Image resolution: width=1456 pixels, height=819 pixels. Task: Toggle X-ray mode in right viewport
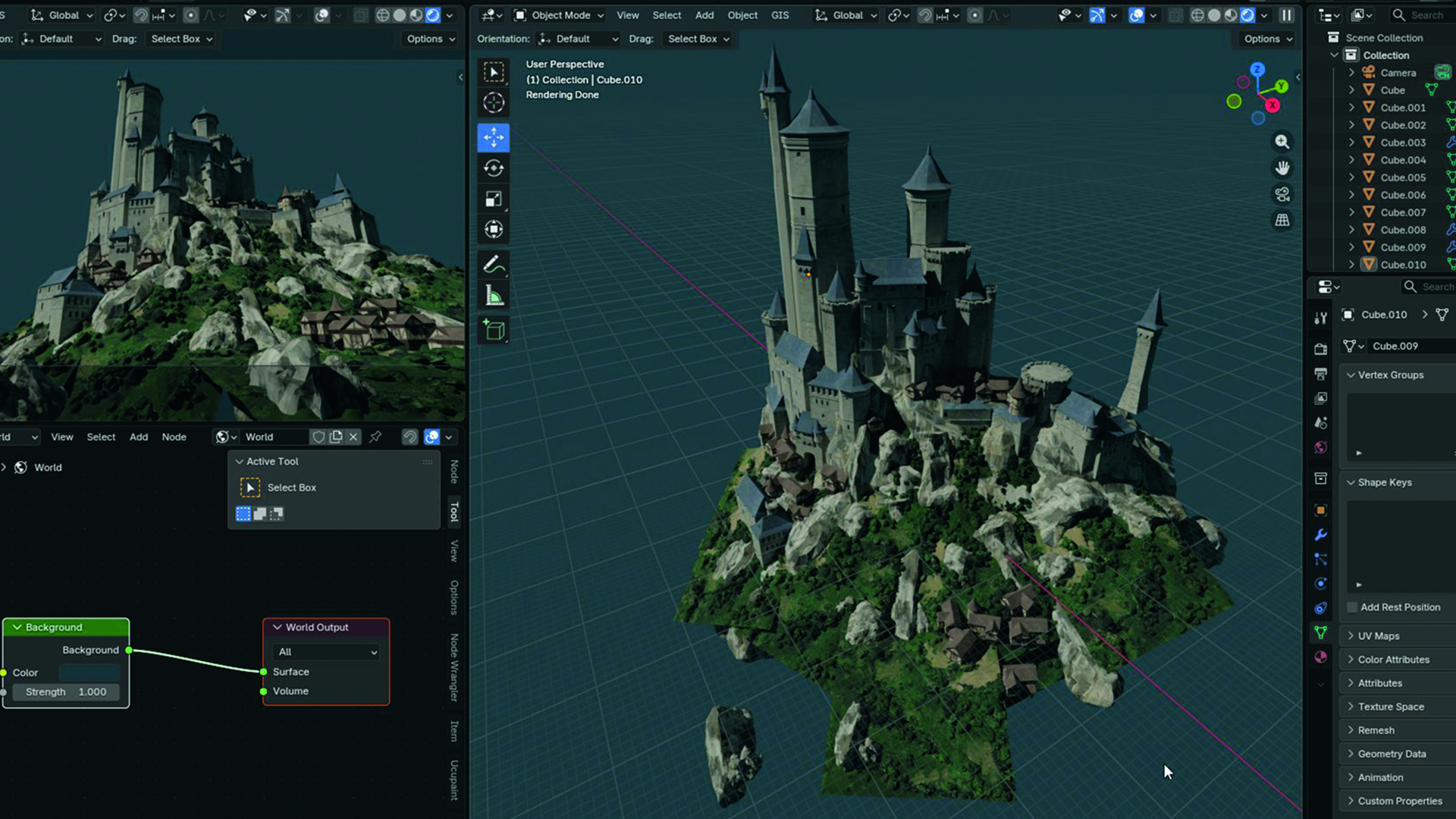click(1175, 15)
